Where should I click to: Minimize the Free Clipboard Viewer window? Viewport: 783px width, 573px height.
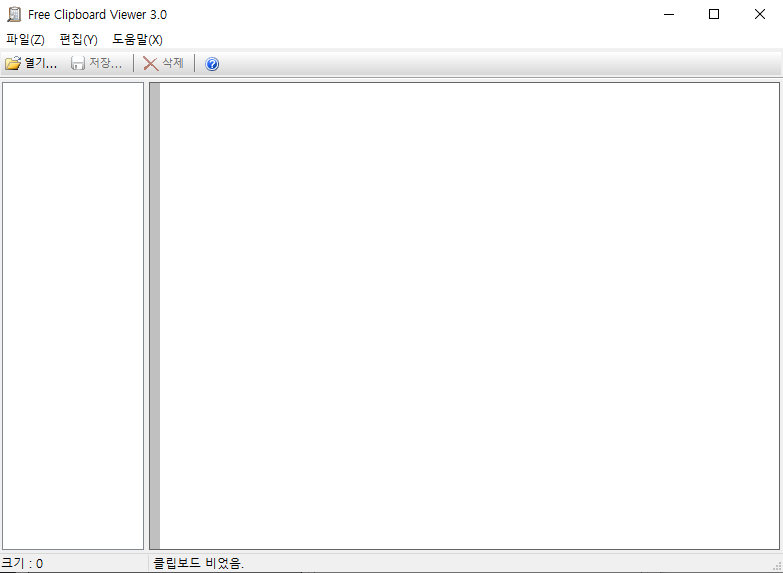tap(669, 14)
